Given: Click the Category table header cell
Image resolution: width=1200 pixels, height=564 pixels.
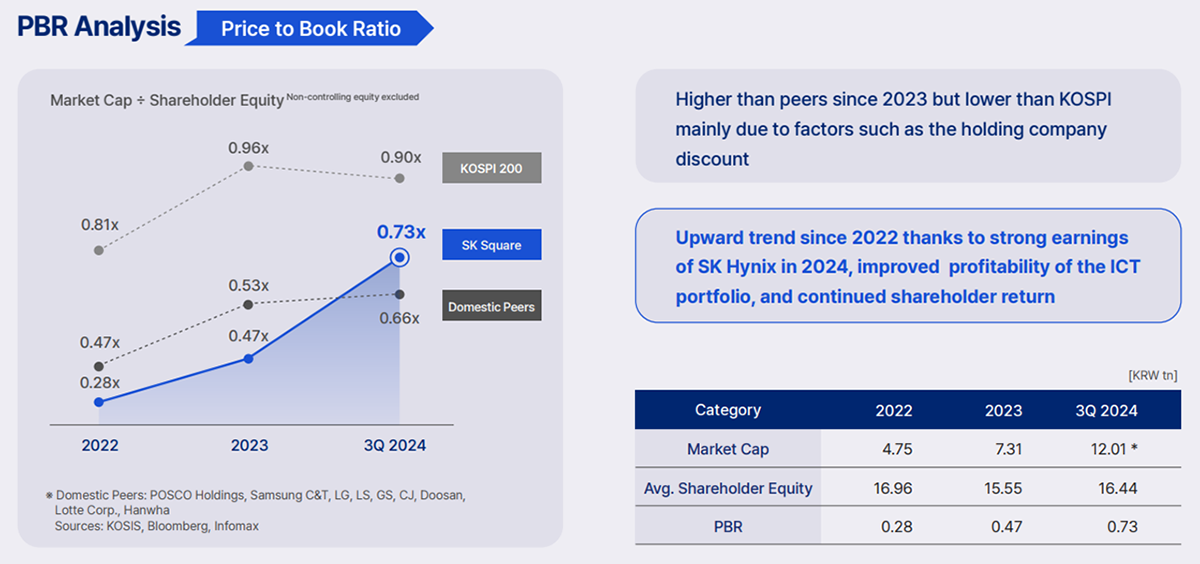Looking at the screenshot, I should [728, 410].
